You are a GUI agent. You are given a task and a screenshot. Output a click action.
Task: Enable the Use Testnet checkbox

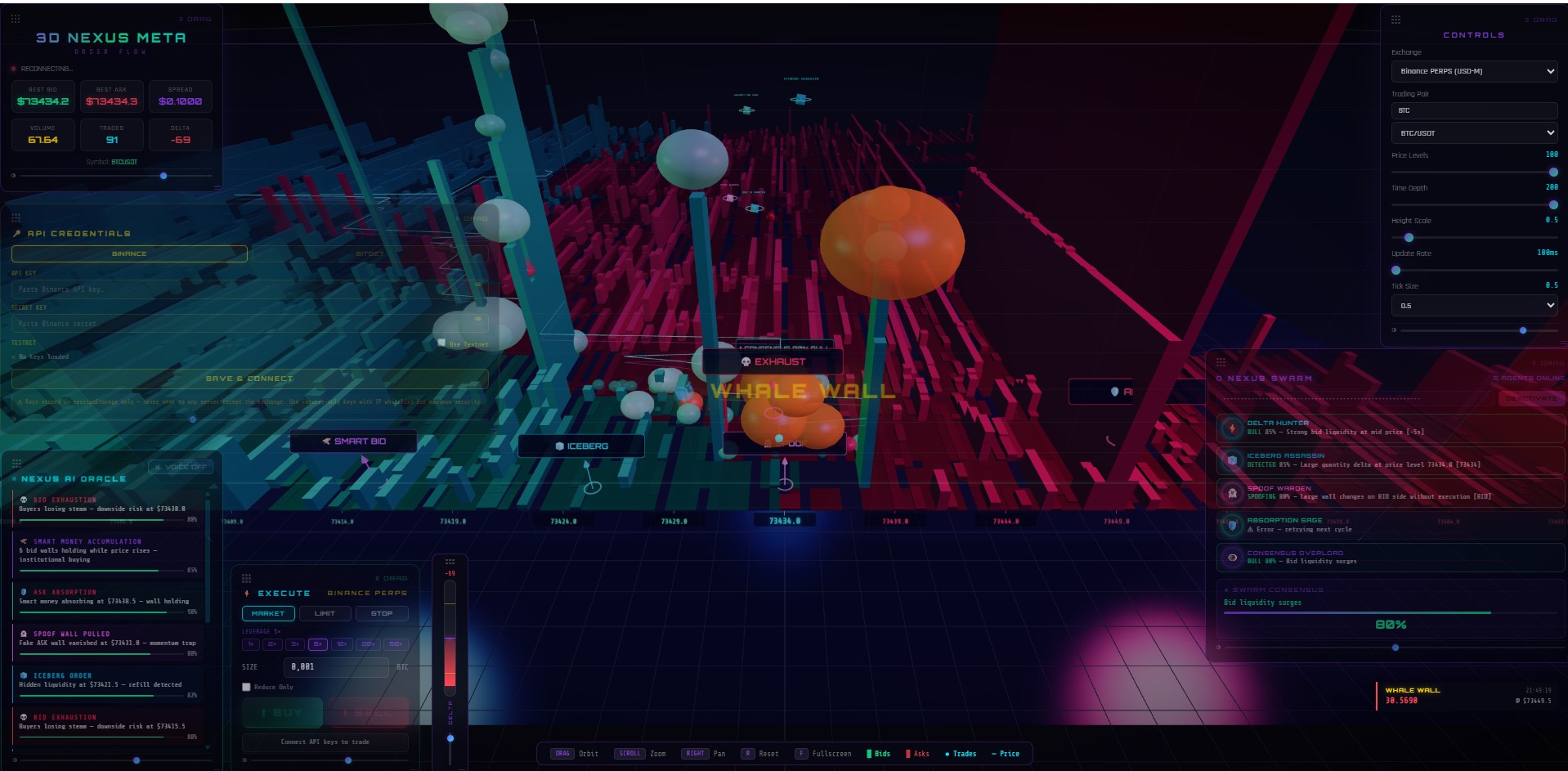(442, 343)
